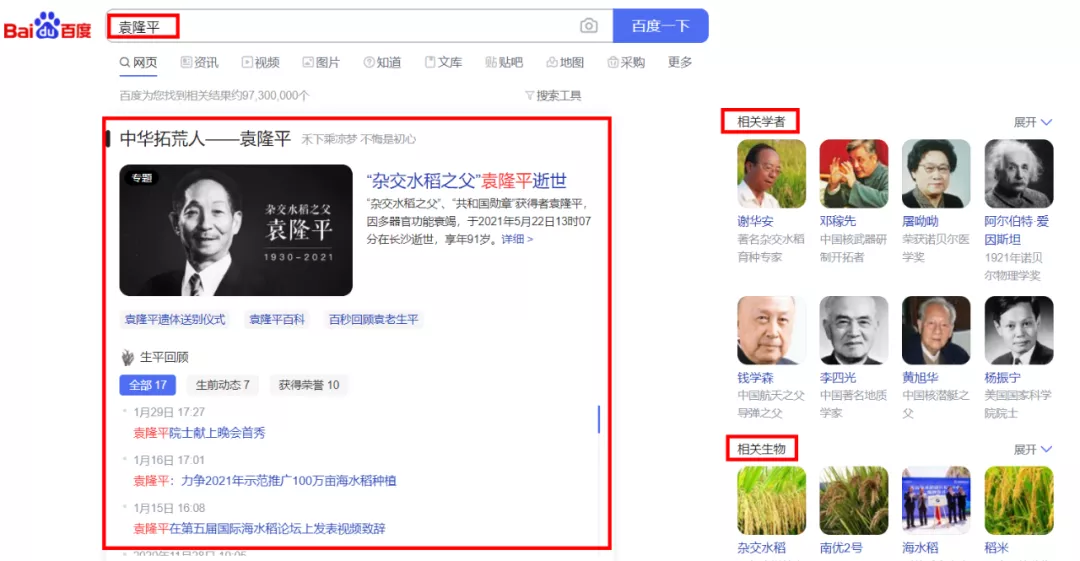The height and width of the screenshot is (561, 1080).
Task: Switch to the 采购 tab
Action: 625,63
